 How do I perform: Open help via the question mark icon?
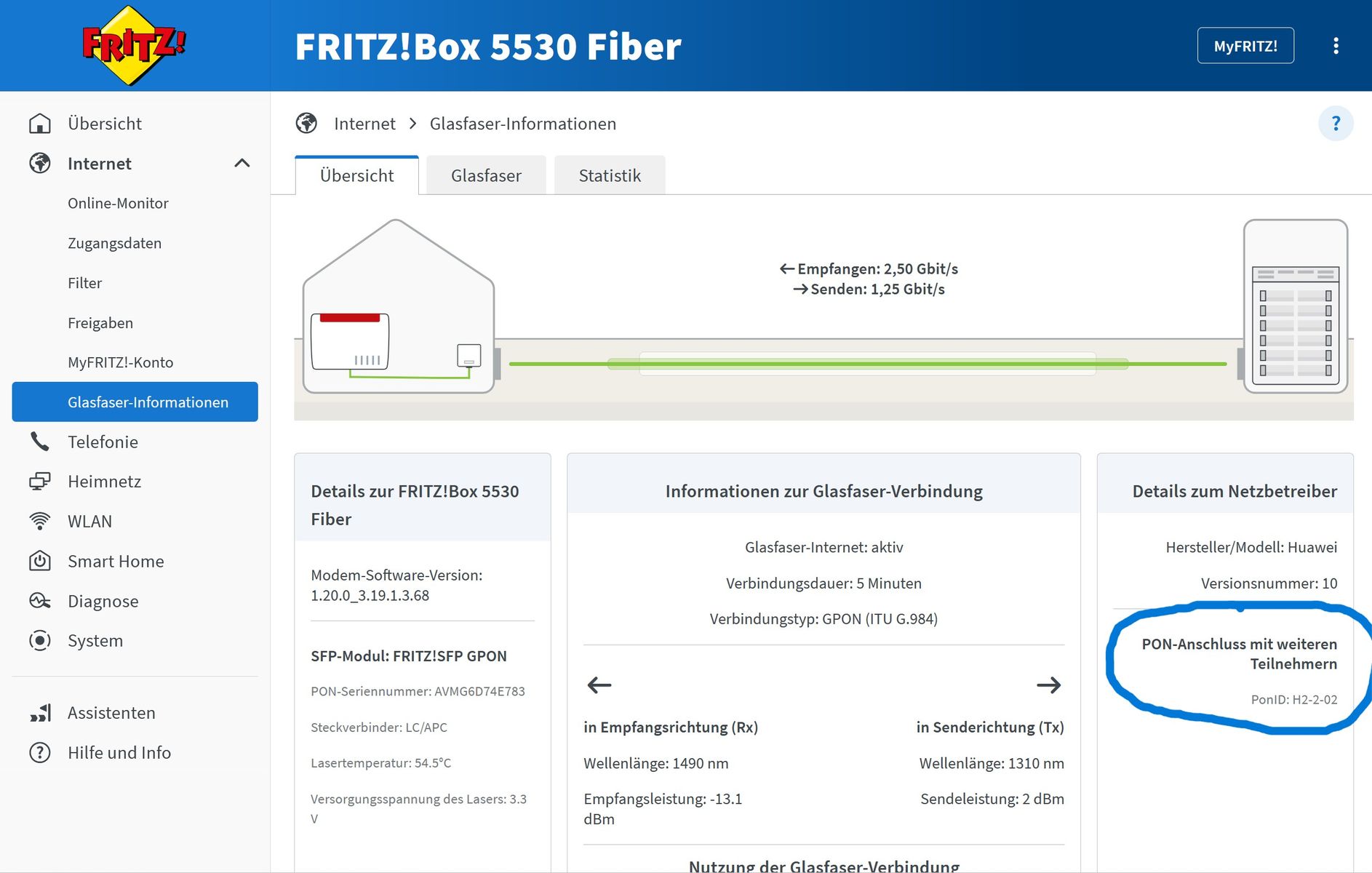click(x=1336, y=124)
